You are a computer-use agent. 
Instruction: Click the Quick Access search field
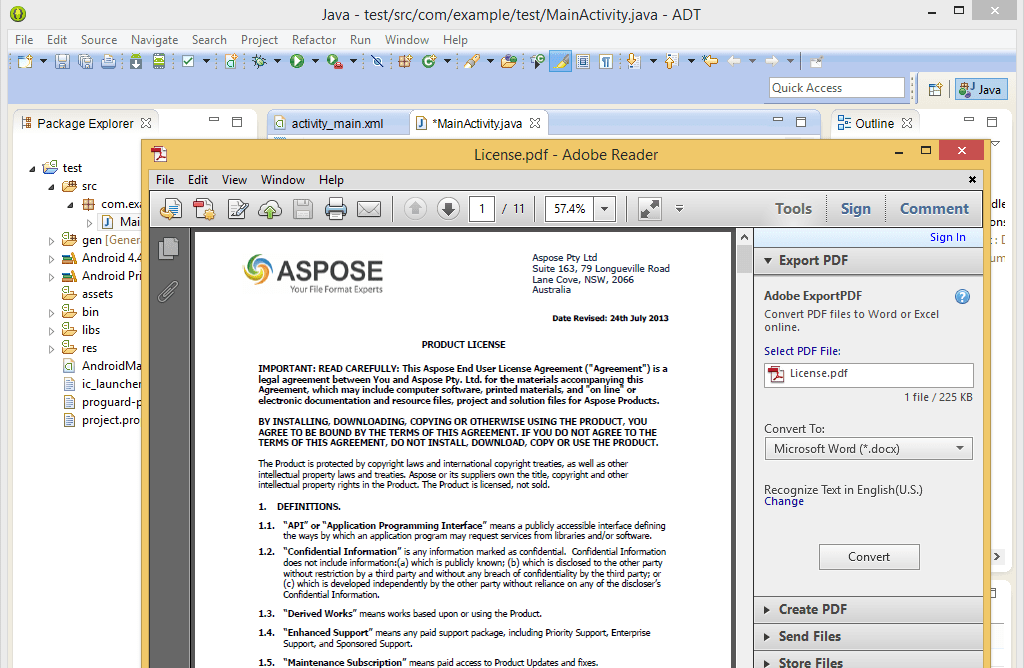(838, 87)
